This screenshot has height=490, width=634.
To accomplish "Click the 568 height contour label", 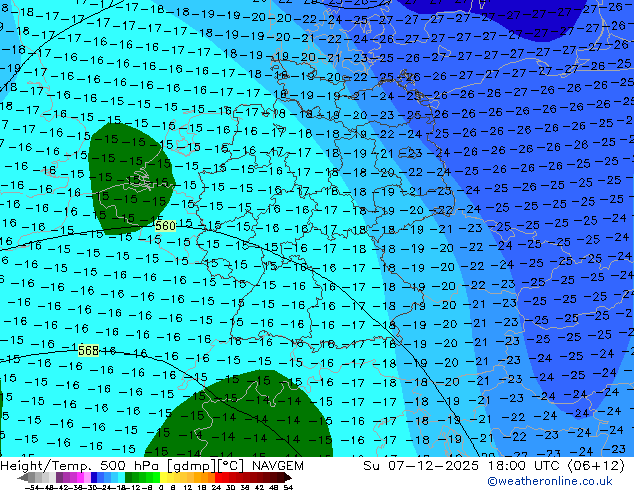I will coord(88,351).
